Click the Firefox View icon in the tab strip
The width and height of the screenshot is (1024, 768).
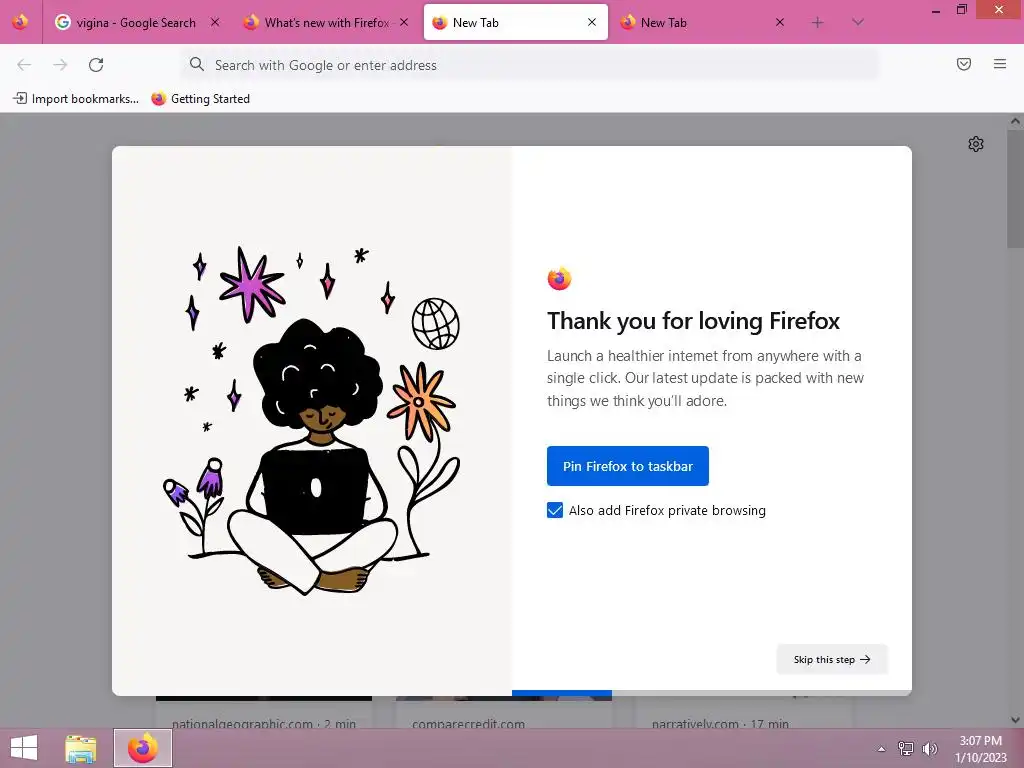tap(20, 22)
